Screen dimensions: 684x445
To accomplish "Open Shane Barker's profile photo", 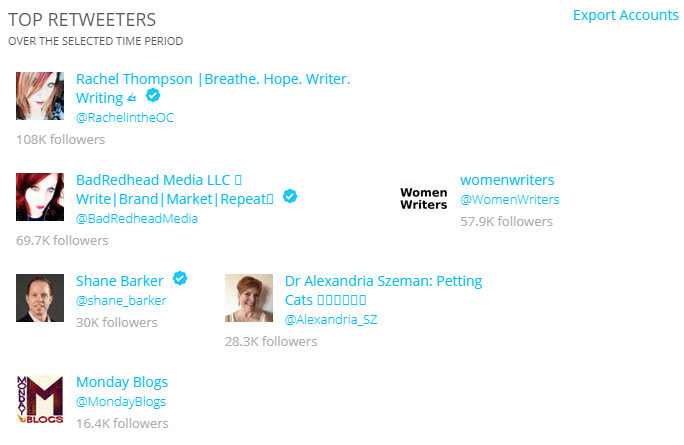I will point(40,298).
